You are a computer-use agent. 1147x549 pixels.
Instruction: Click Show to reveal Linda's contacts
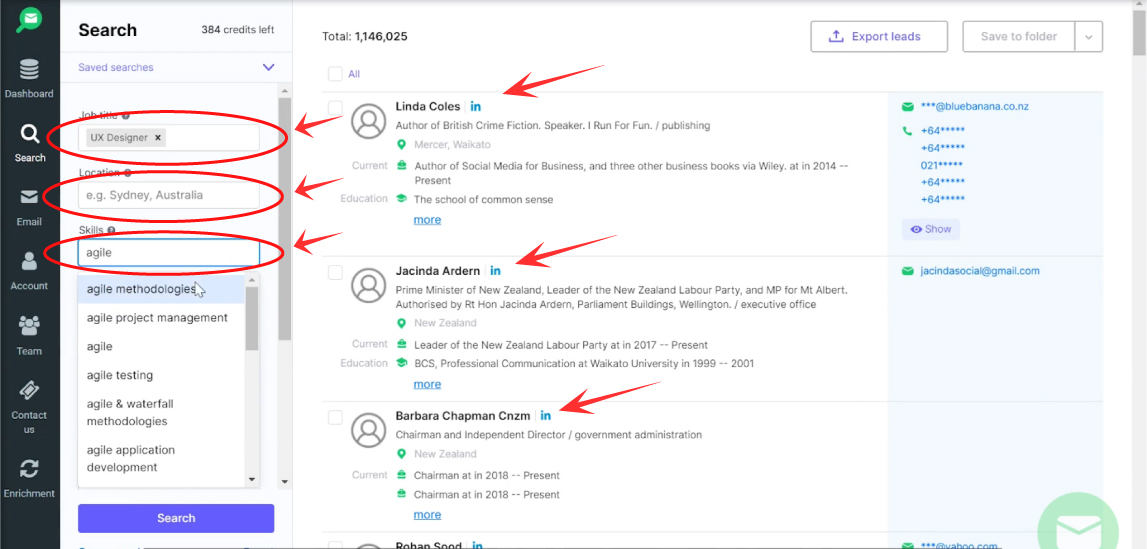coord(930,230)
